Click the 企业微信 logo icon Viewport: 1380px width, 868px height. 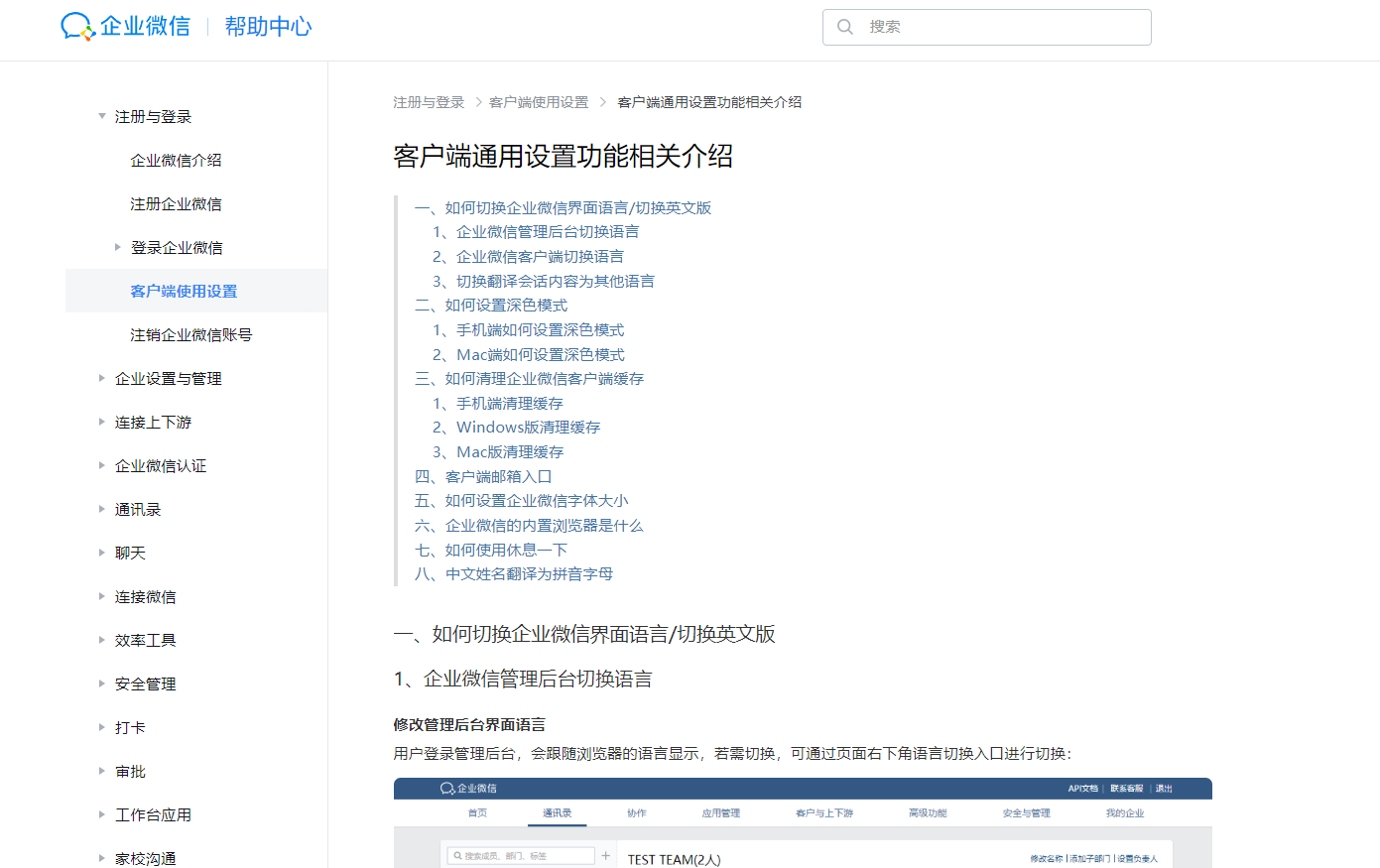click(77, 27)
